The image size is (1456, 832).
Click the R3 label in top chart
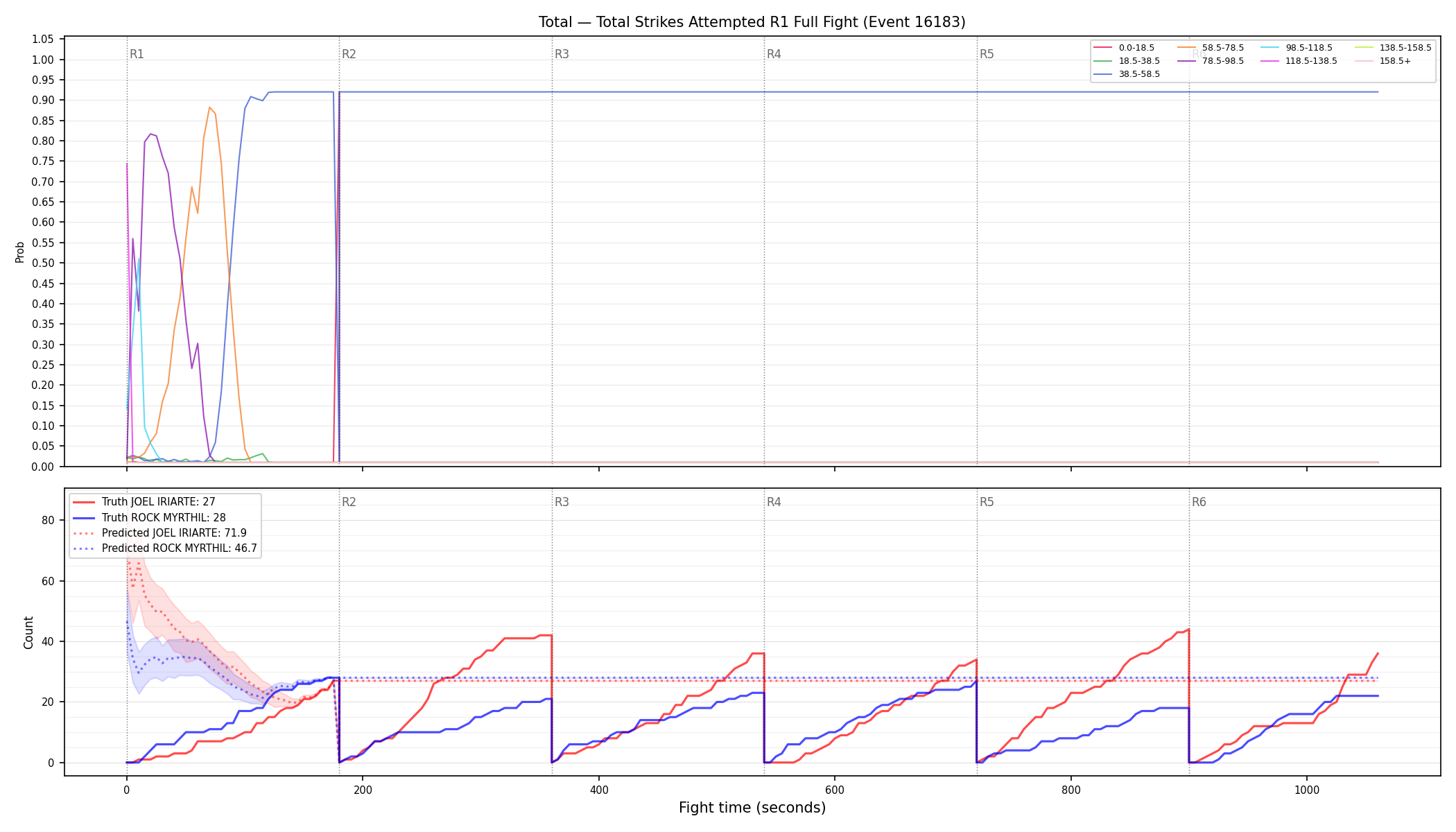(x=562, y=54)
